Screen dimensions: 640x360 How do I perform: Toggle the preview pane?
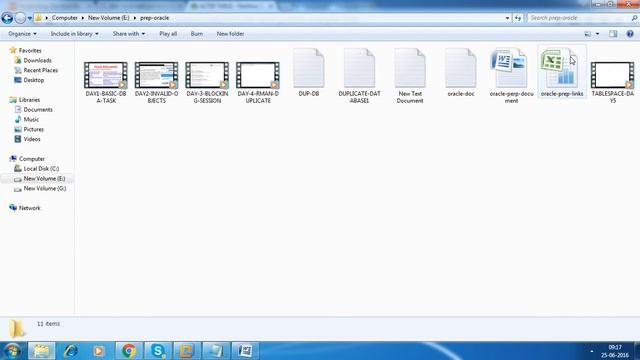[613, 34]
